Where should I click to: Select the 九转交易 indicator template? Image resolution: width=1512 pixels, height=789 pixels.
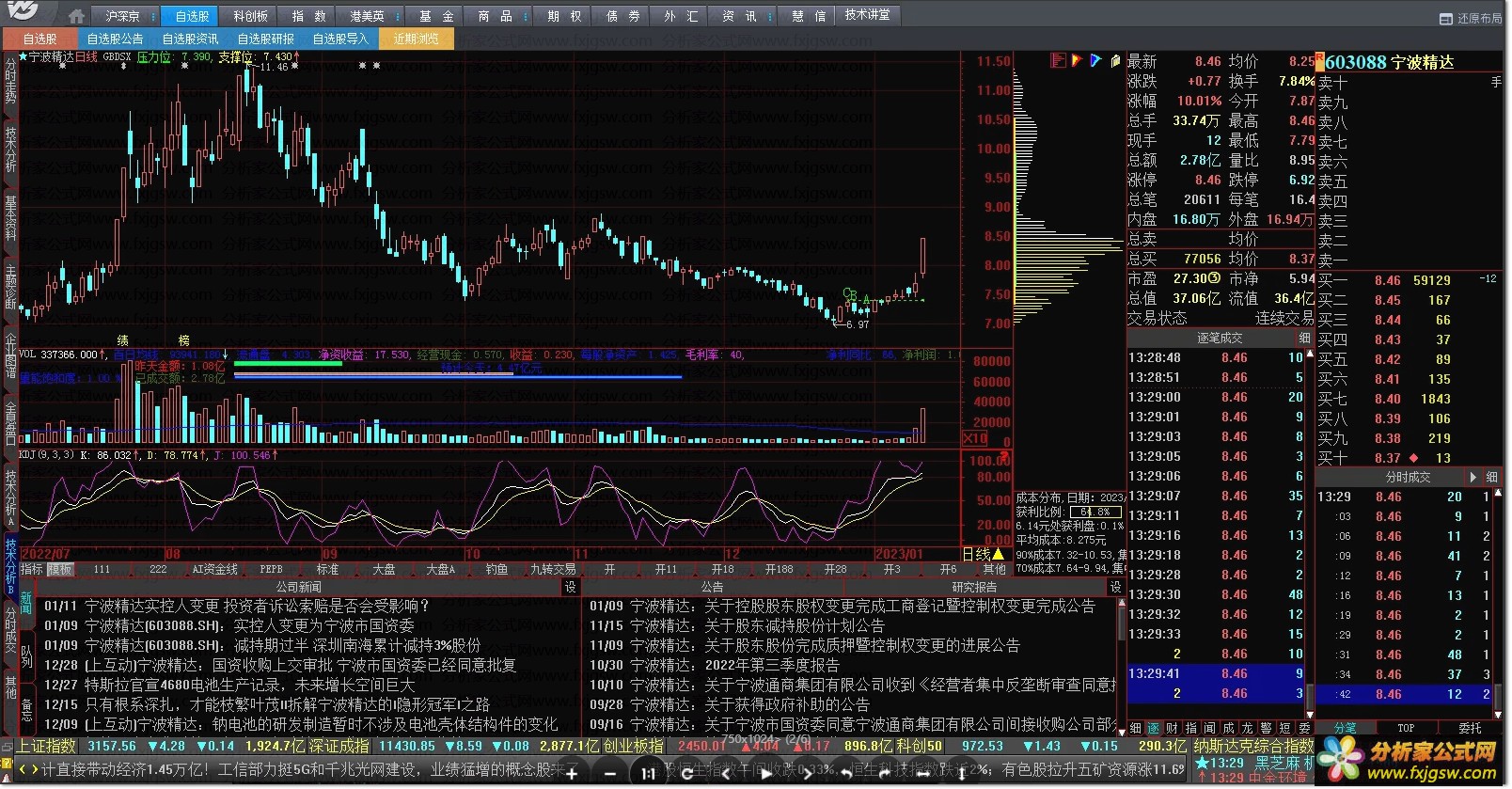553,570
